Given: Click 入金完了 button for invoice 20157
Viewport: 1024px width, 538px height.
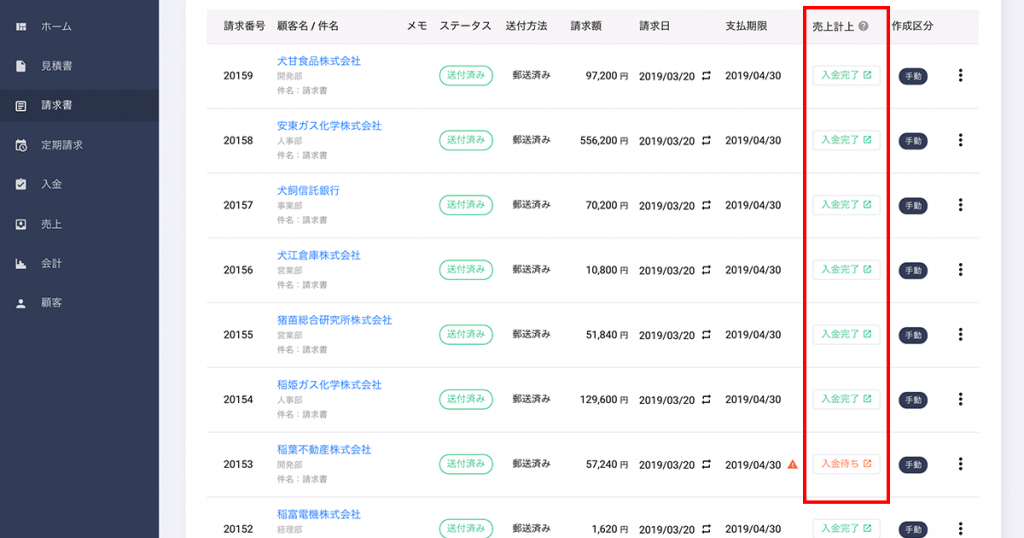Looking at the screenshot, I should click(x=846, y=204).
